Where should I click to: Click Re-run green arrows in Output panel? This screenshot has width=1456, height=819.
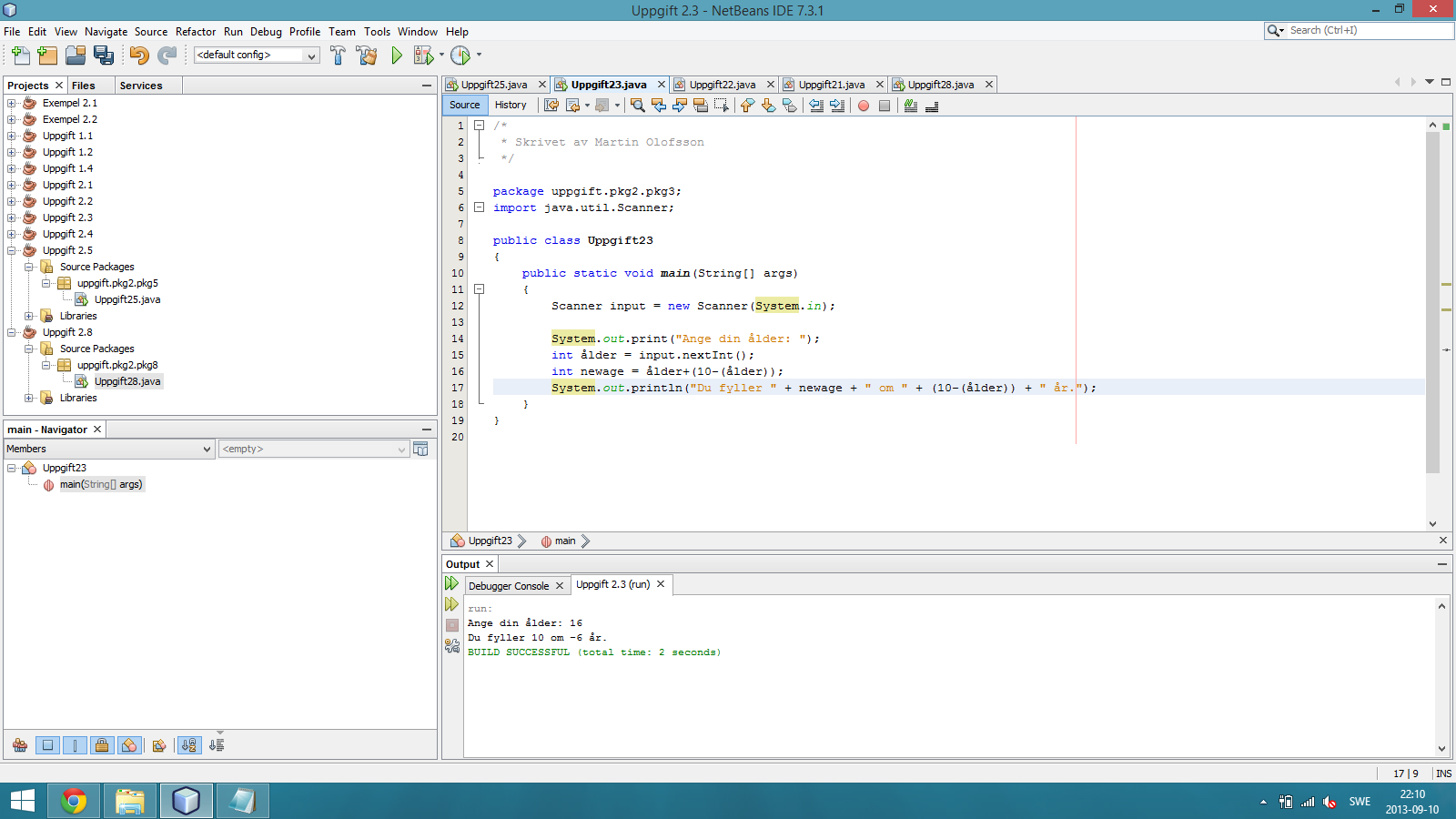(451, 583)
